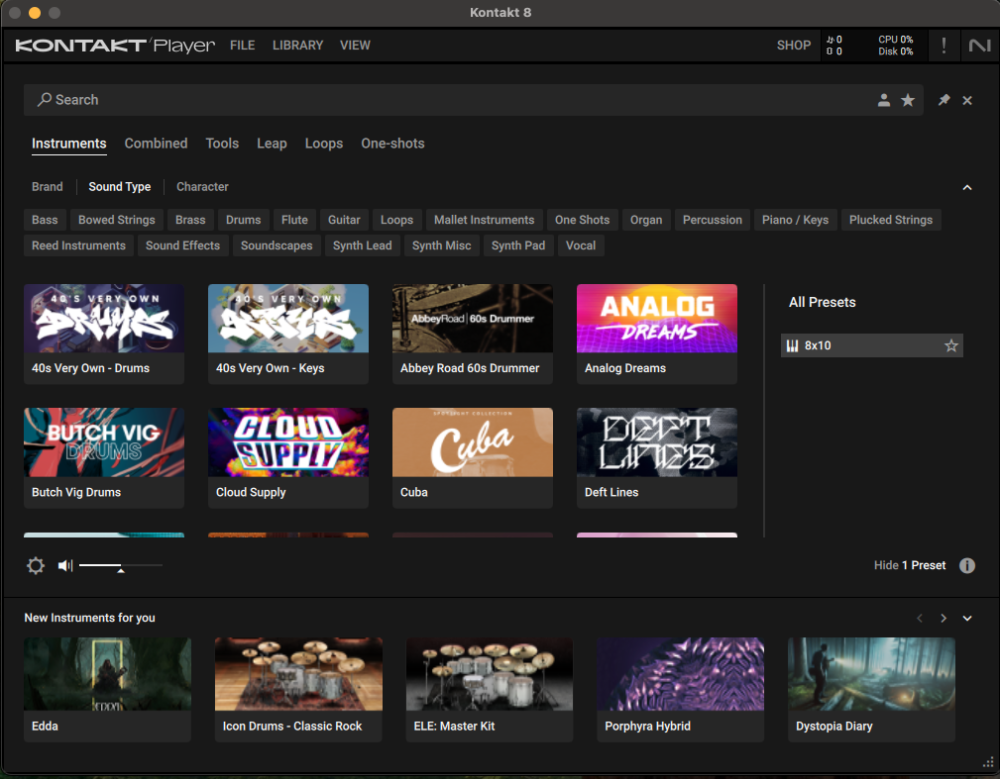Viewport: 1000px width, 779px height.
Task: Switch to the One-shots tab
Action: tap(392, 144)
